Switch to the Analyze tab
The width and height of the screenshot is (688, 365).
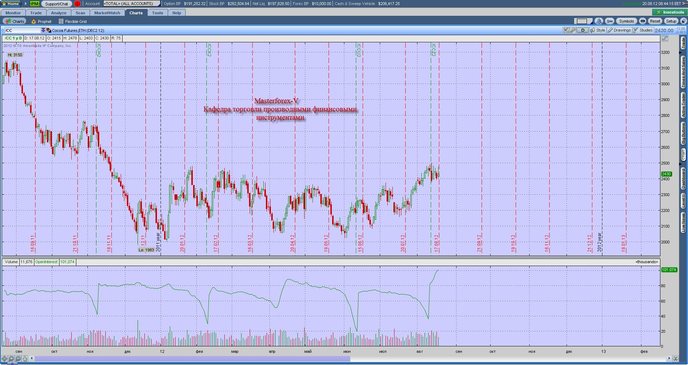coord(58,13)
